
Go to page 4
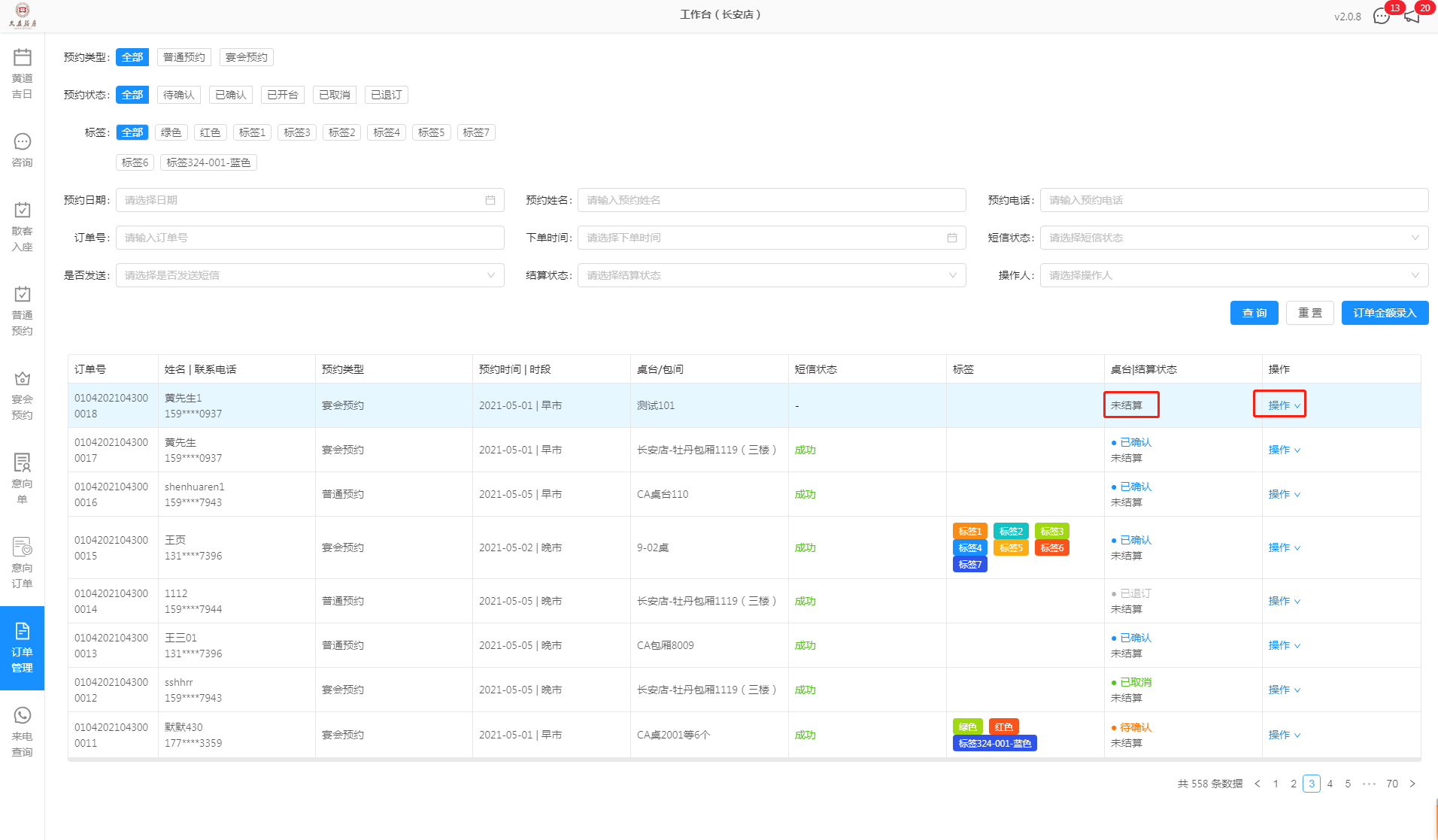[1330, 784]
